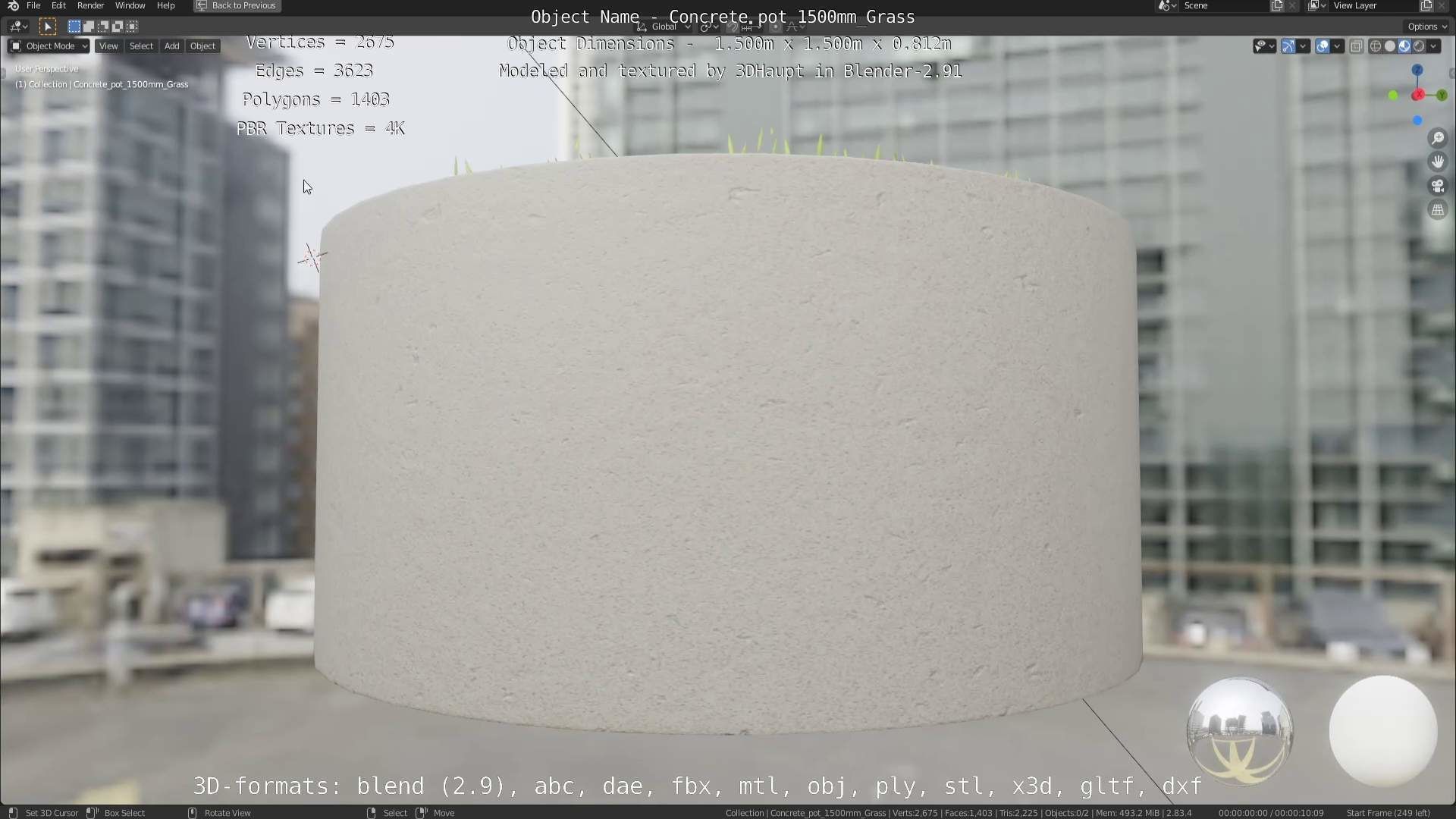This screenshot has width=1456, height=819.
Task: Open the selectability and visibility dropdown
Action: point(1264,46)
